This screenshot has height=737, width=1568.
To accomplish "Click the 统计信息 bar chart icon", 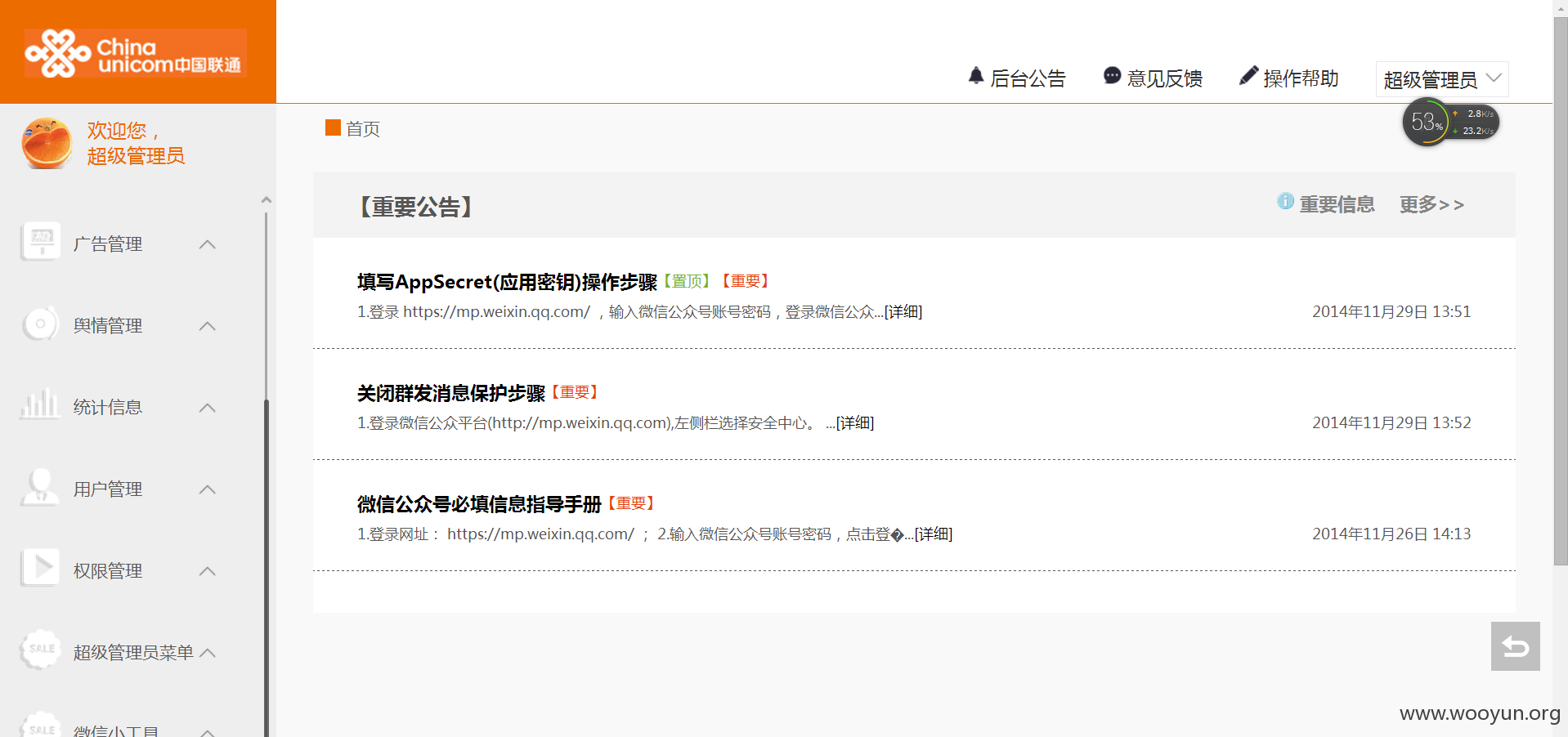I will coord(40,405).
